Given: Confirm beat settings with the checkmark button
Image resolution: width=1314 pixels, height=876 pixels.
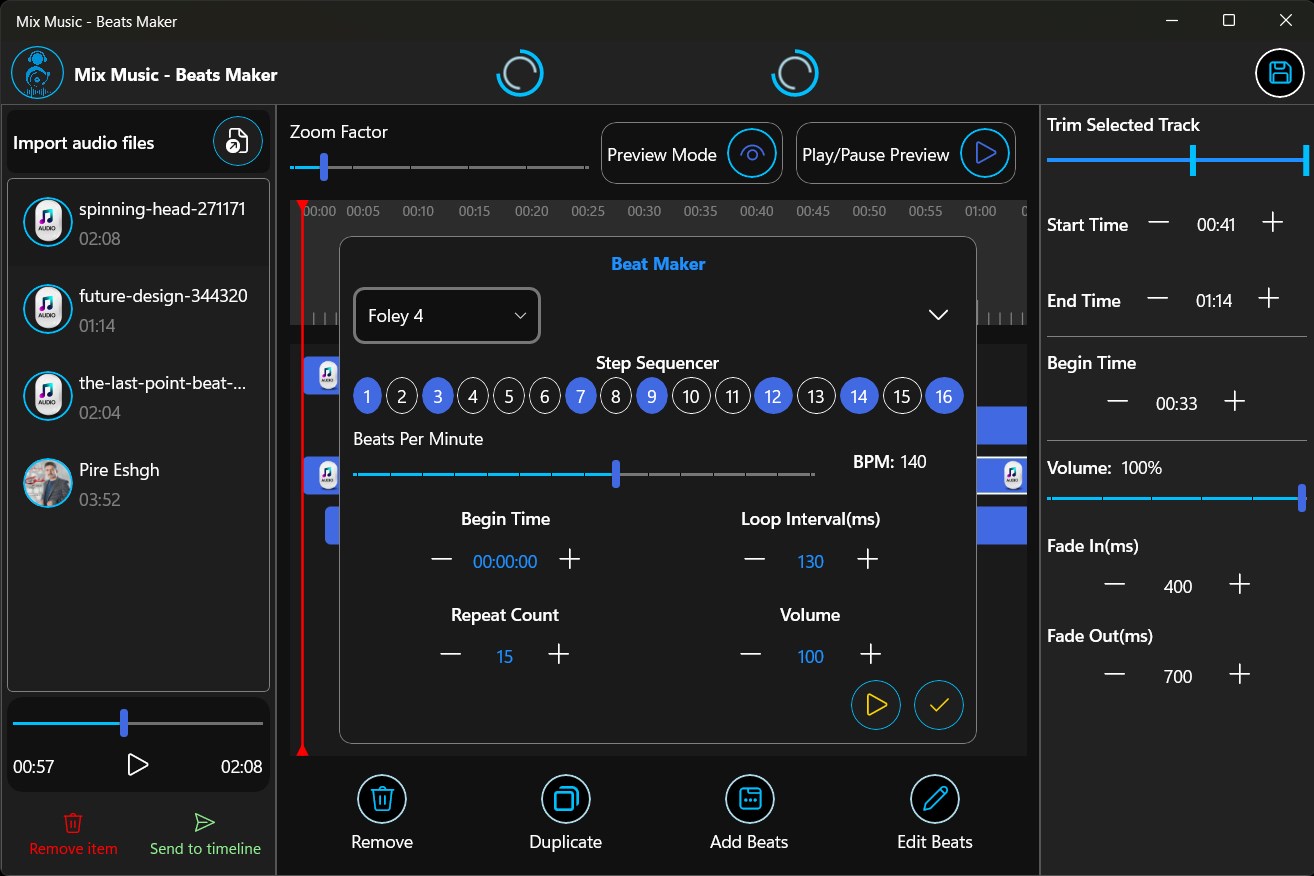Looking at the screenshot, I should (x=938, y=705).
